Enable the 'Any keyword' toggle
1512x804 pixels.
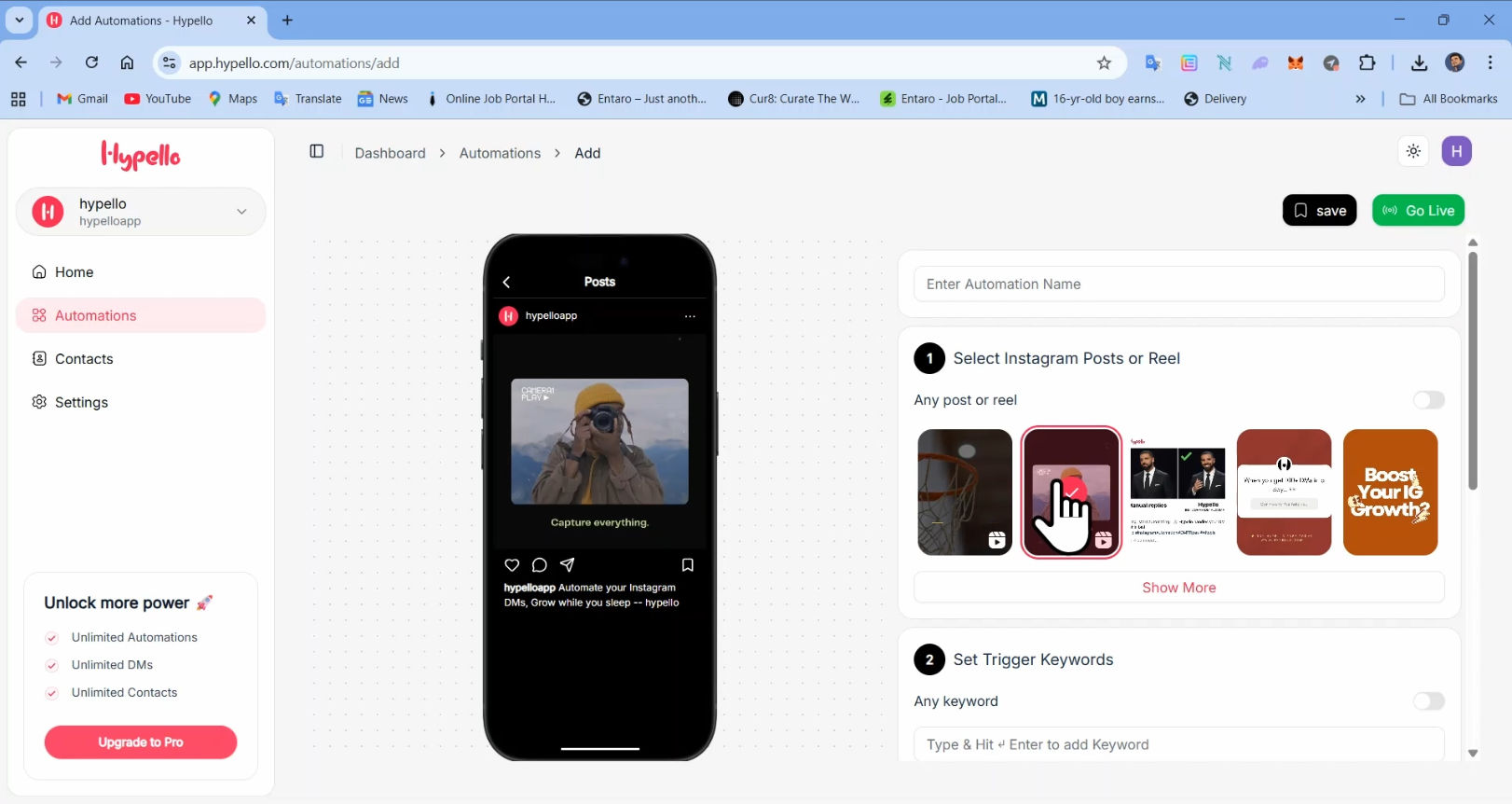pyautogui.click(x=1428, y=701)
